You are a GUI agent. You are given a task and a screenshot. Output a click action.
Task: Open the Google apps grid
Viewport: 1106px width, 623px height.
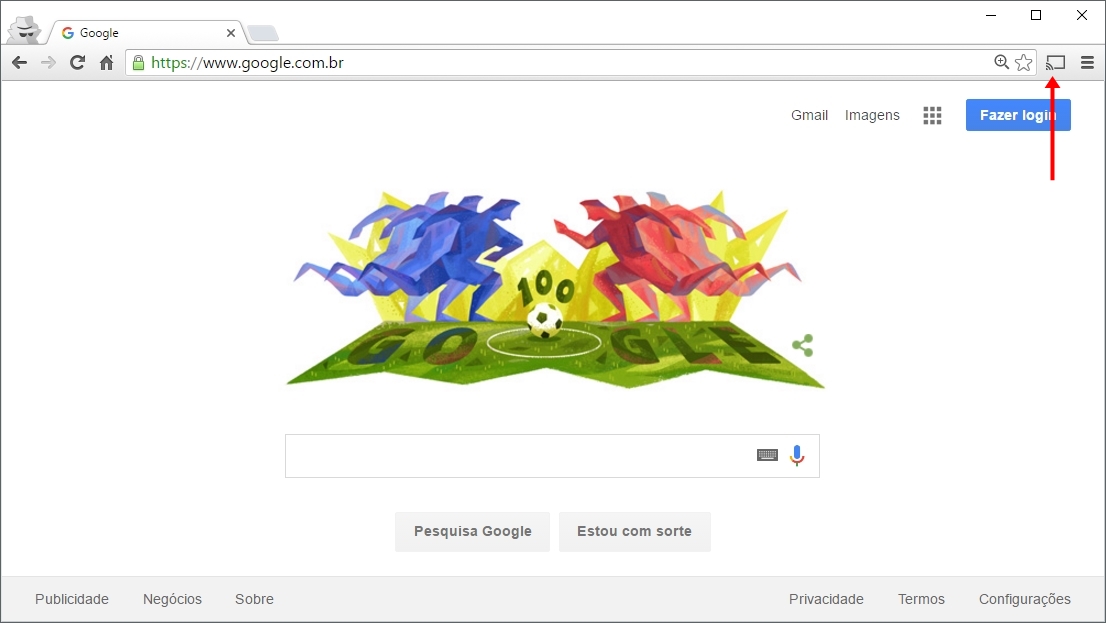click(x=932, y=116)
